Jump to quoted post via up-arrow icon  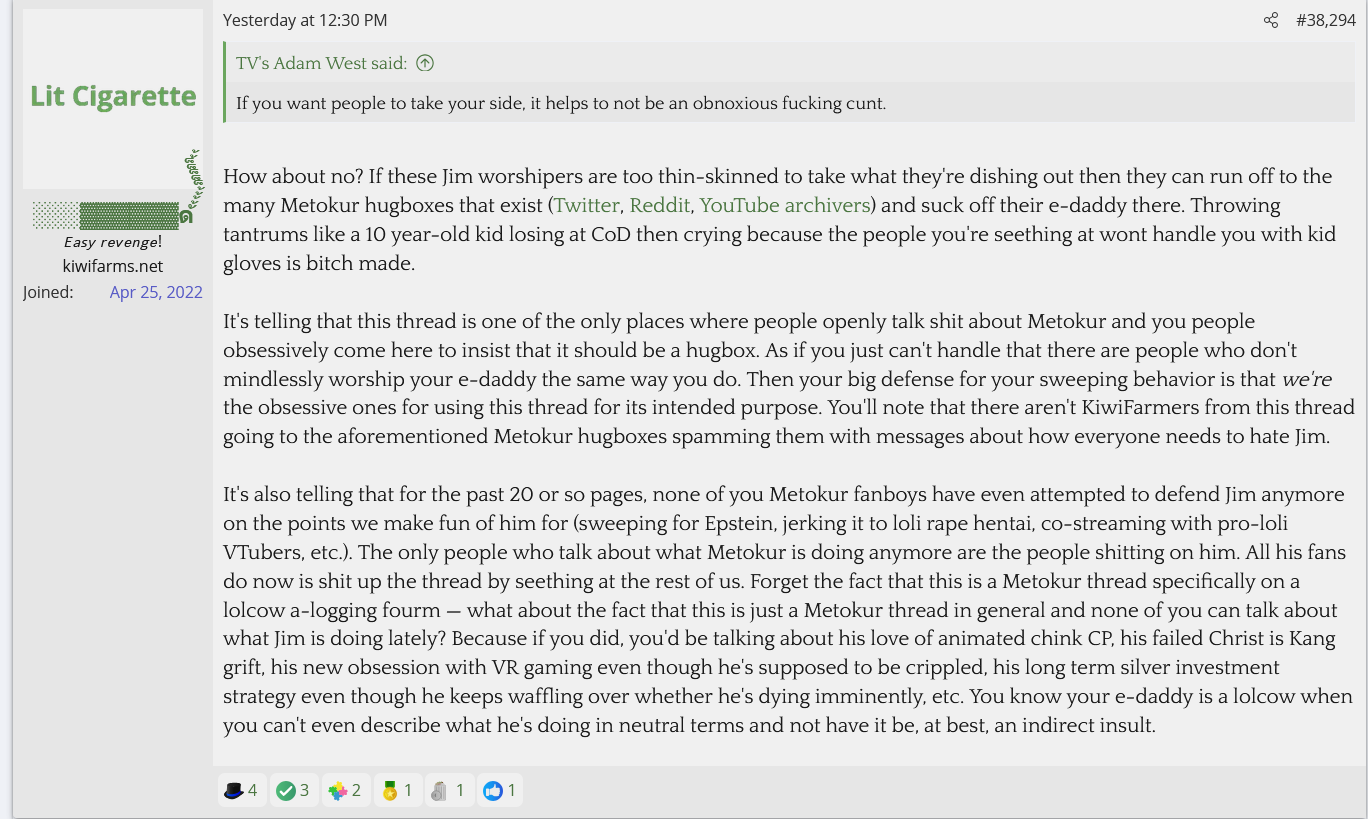425,63
